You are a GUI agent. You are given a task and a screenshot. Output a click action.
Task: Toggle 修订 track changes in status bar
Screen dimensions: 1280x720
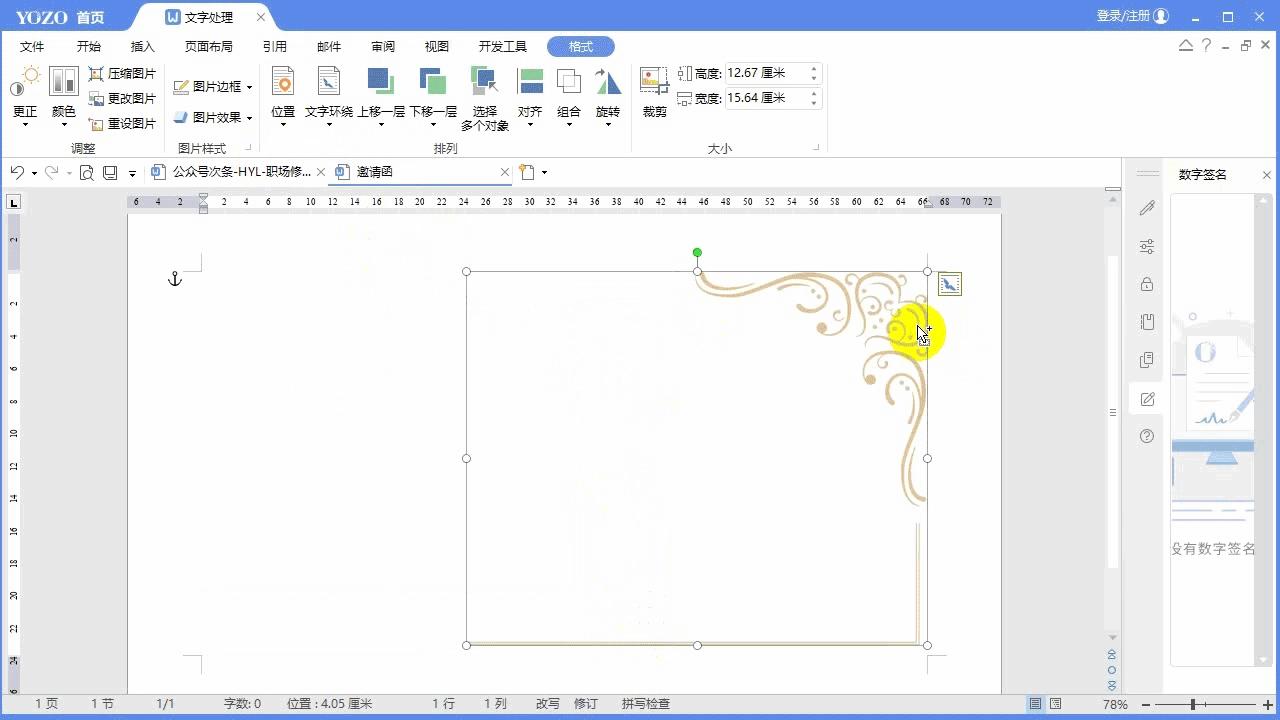tap(585, 704)
